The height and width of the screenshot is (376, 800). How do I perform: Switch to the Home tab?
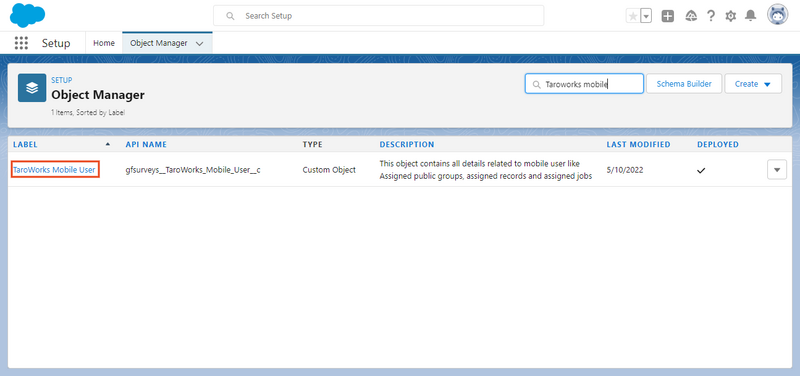104,43
